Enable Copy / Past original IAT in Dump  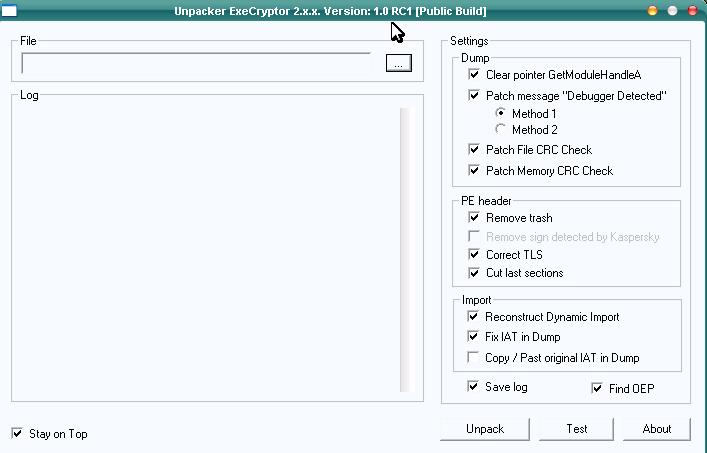pos(474,358)
